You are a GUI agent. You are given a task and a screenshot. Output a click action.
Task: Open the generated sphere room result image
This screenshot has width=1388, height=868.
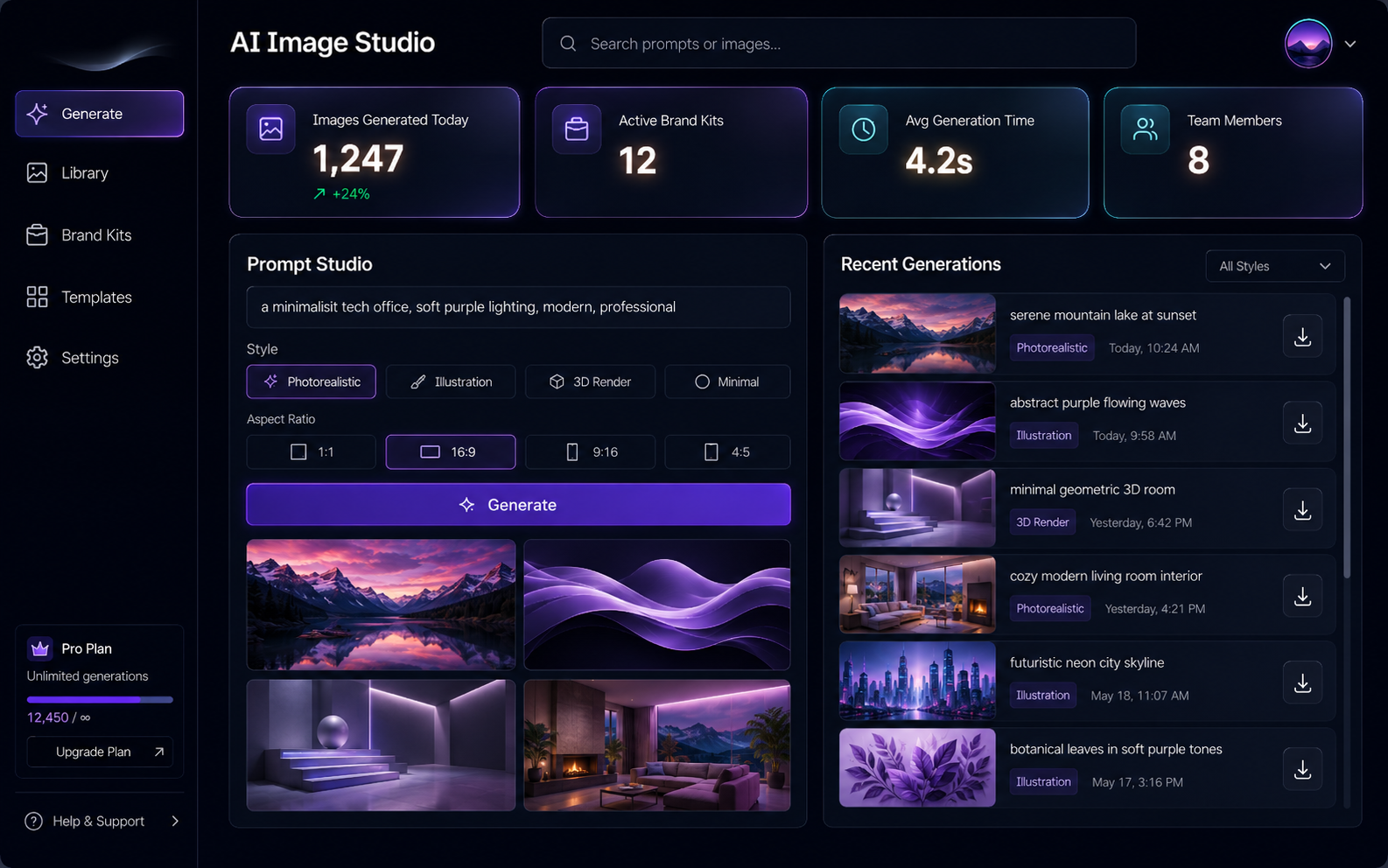381,745
